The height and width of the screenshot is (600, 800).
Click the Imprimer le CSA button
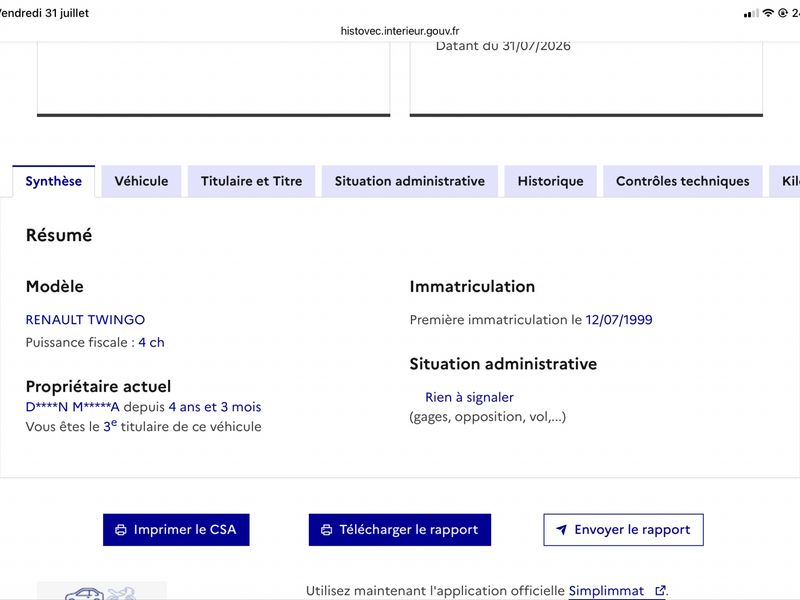coord(176,530)
